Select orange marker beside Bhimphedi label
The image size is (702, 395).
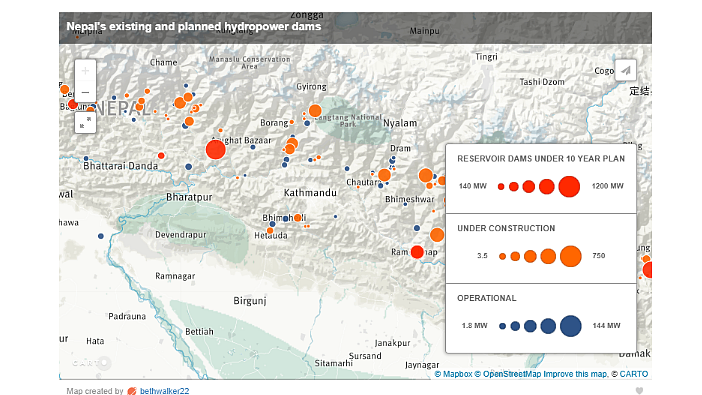tap(298, 218)
